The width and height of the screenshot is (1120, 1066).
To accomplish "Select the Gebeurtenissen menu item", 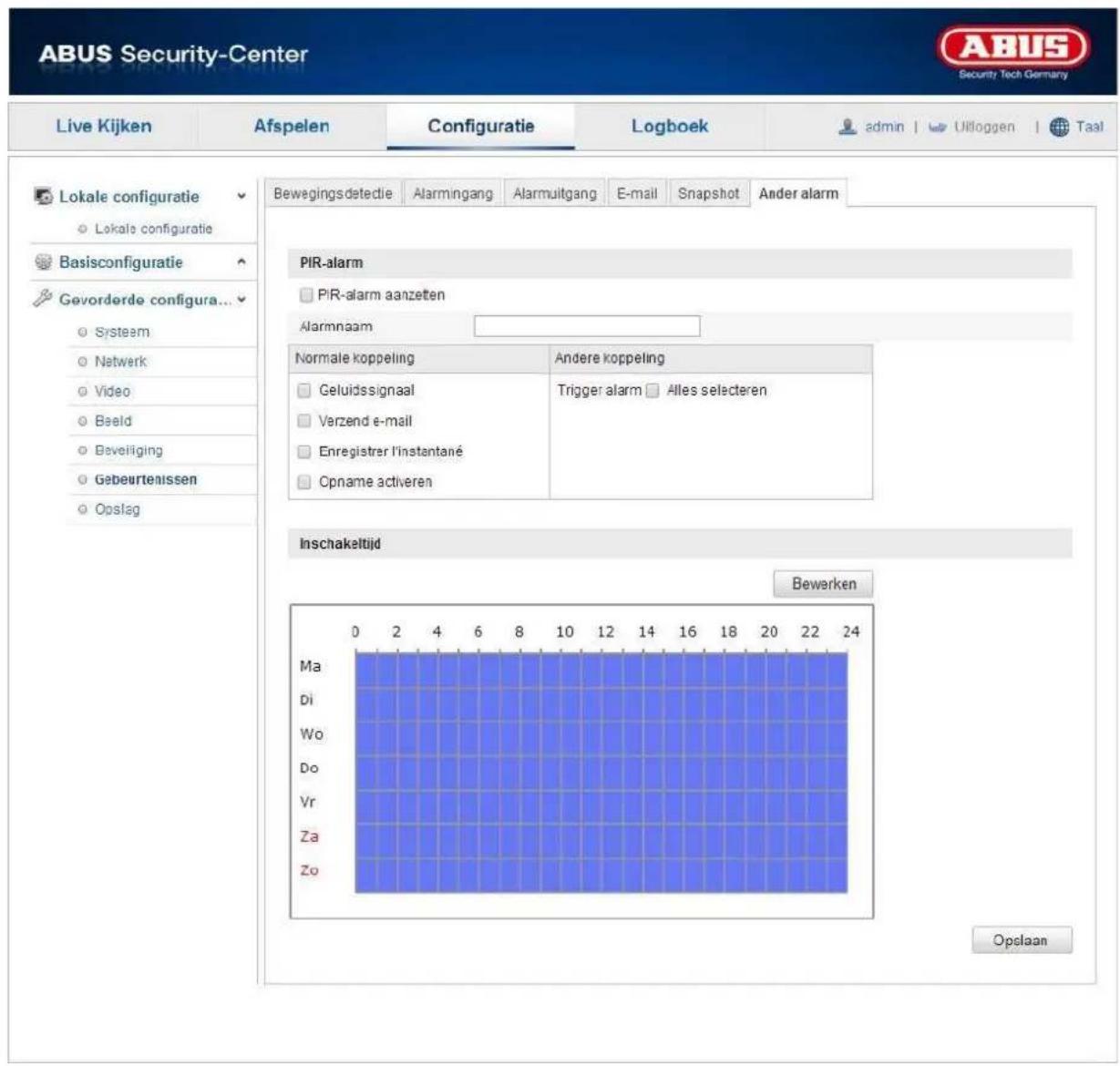I will pos(145,479).
